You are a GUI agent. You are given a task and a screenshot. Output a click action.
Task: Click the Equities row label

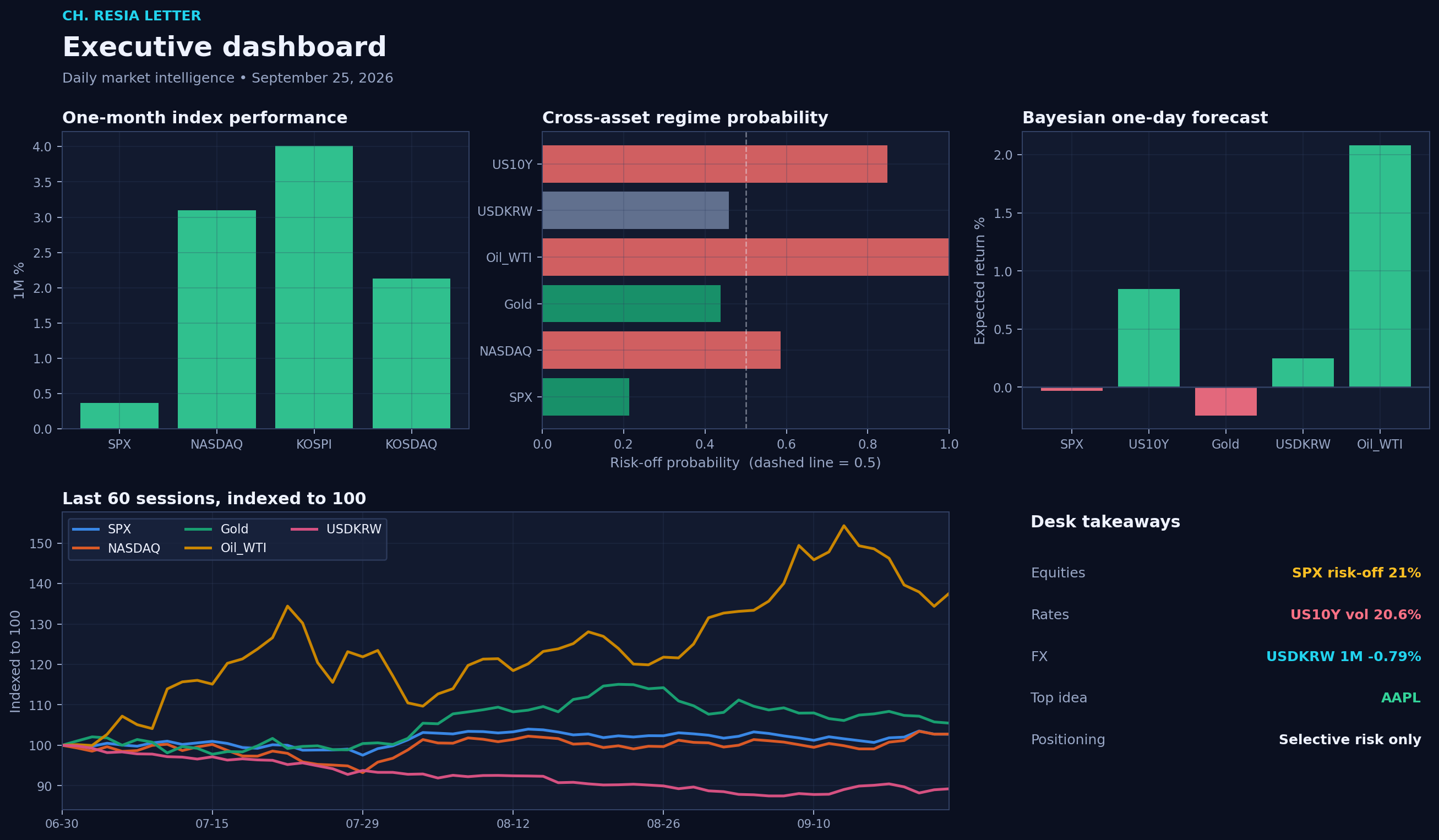pos(1058,573)
